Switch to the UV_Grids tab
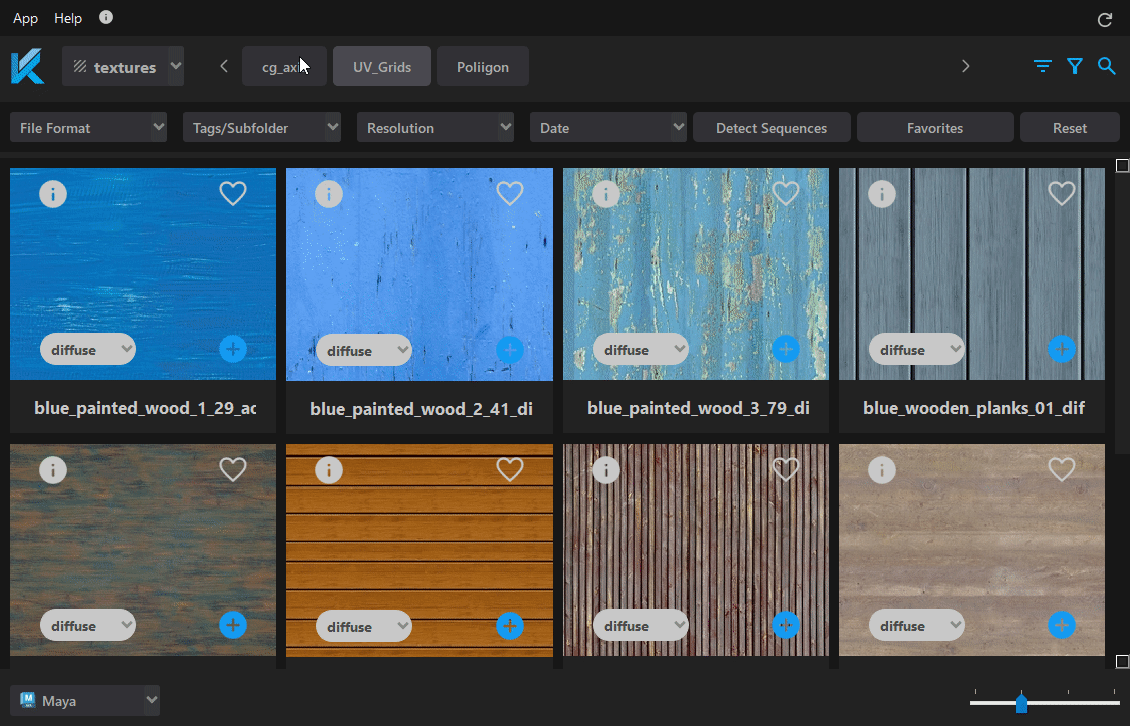Viewport: 1130px width, 726px height. (382, 66)
